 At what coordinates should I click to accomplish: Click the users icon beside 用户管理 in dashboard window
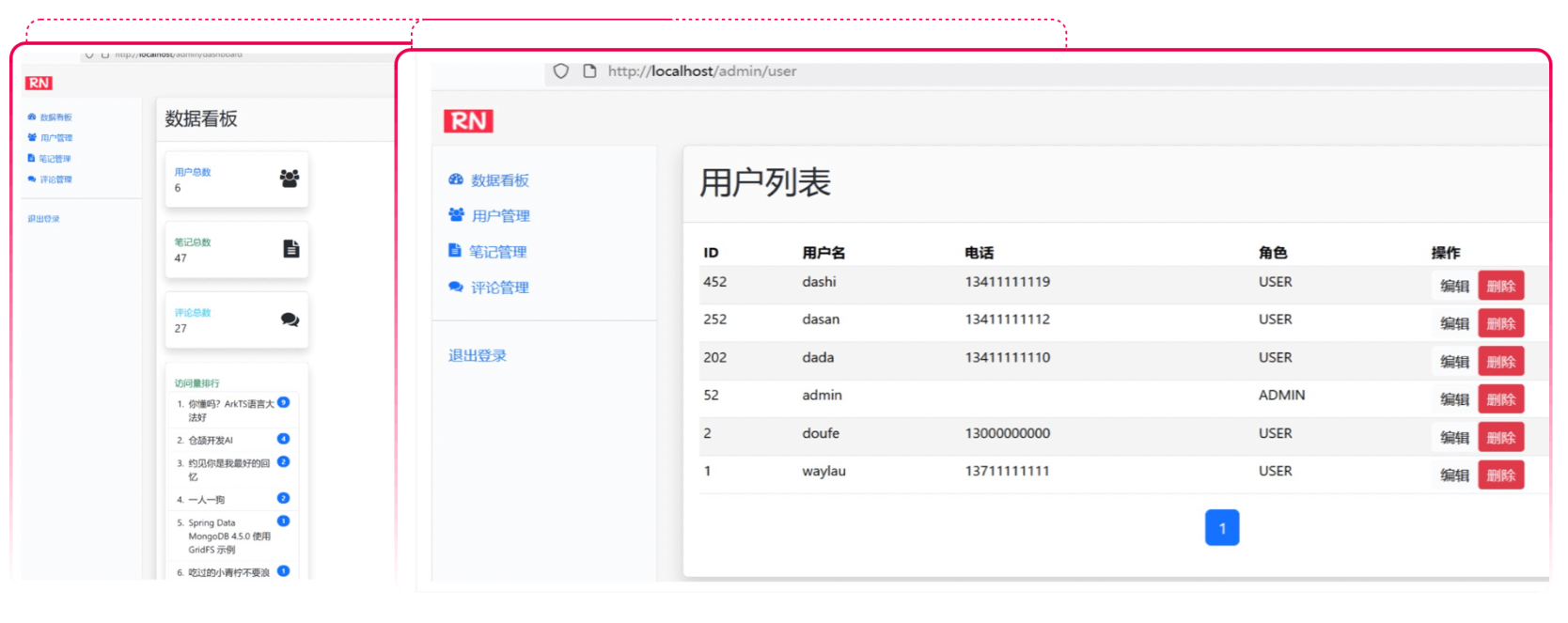click(32, 137)
